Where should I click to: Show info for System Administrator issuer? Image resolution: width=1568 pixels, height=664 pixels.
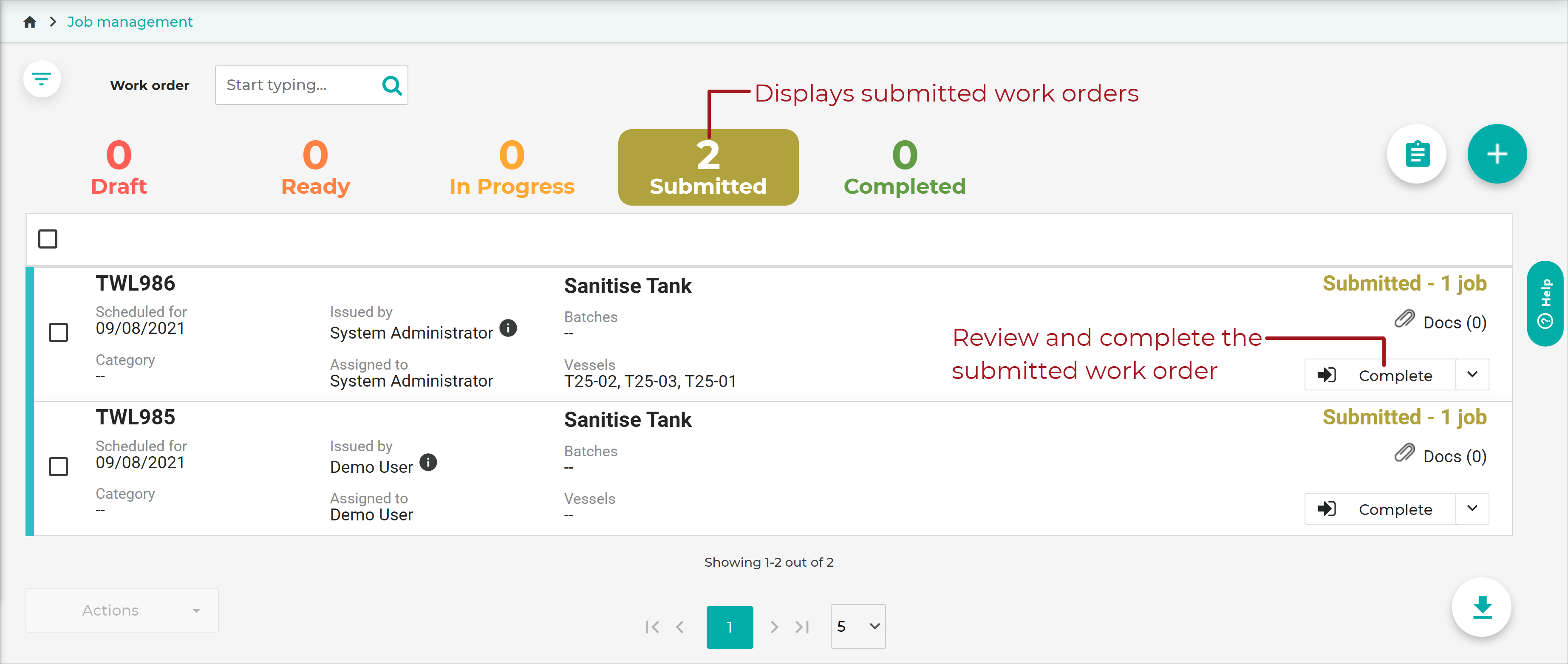(508, 328)
